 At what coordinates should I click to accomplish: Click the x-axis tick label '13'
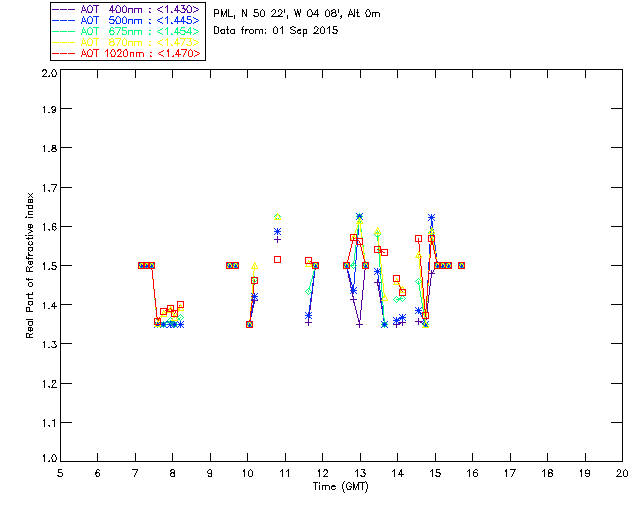tap(360, 473)
